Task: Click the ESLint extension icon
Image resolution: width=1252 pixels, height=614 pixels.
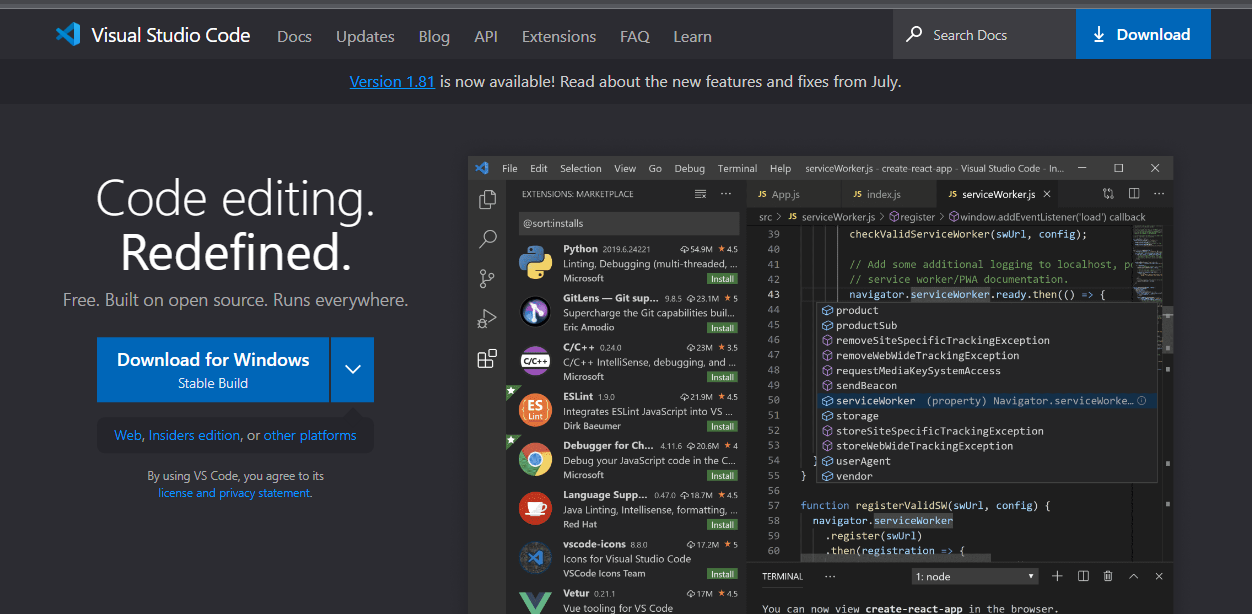Action: [x=536, y=410]
